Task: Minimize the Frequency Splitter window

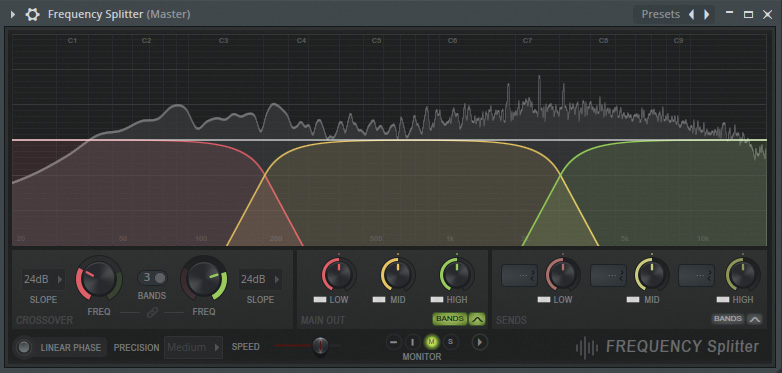Action: 730,14
